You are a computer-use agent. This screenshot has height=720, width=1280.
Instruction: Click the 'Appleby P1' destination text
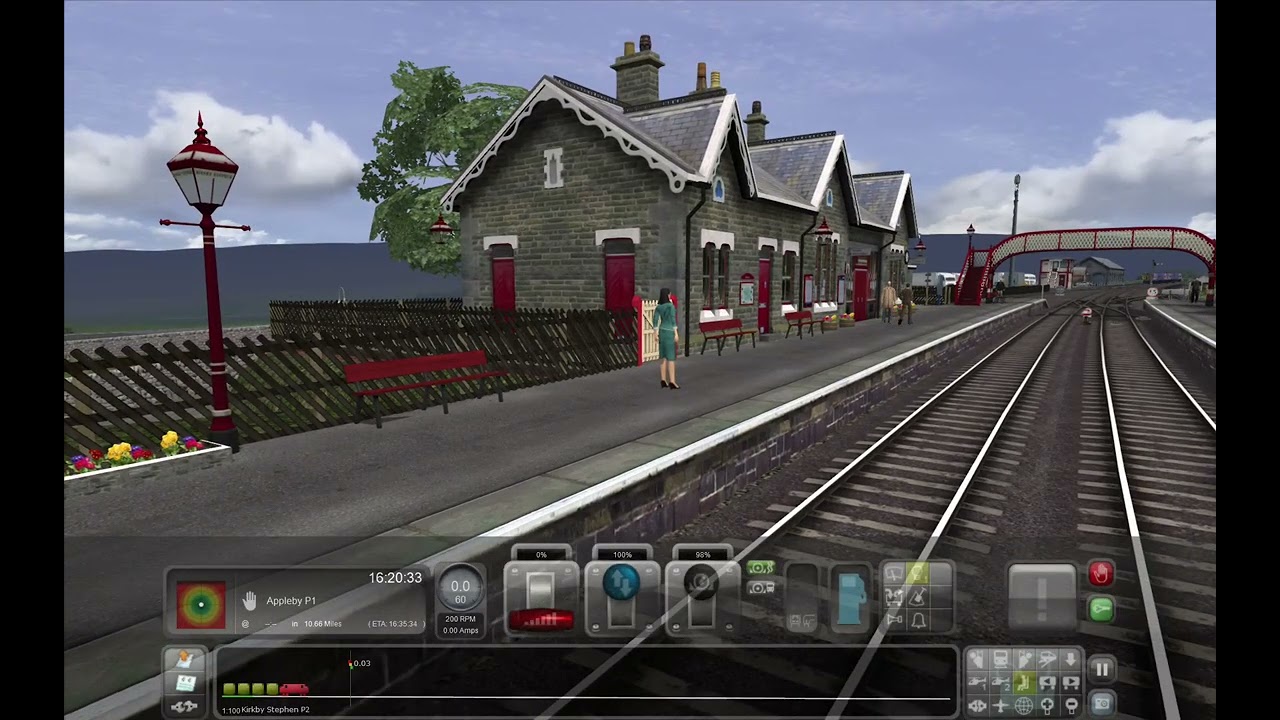291,601
